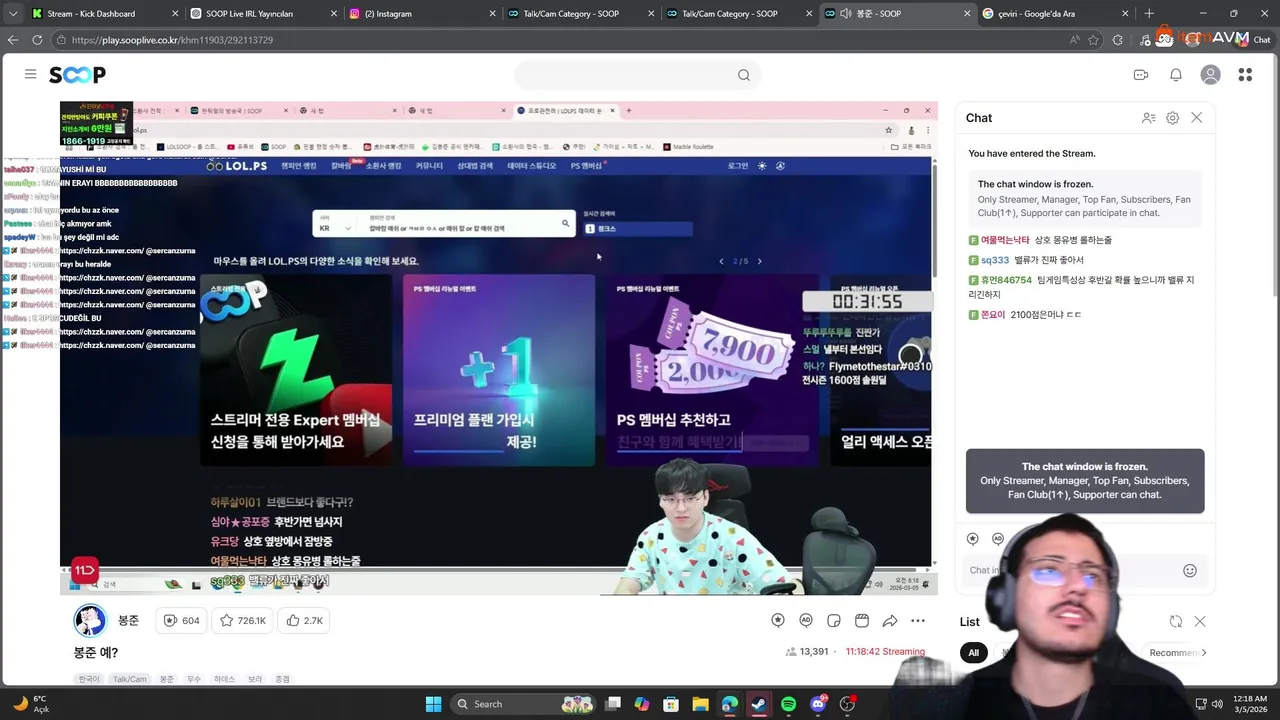Screen dimensions: 1280x720
Task: Bookmark this page with the star
Action: click(1093, 40)
